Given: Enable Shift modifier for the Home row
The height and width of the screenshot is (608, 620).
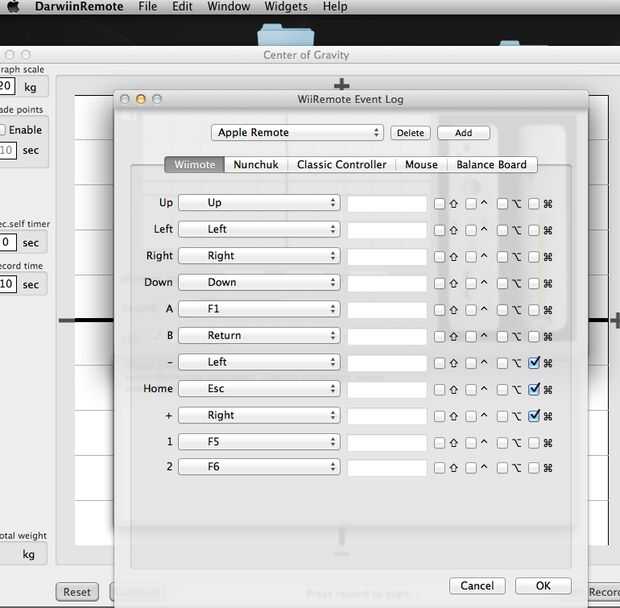Looking at the screenshot, I should point(439,390).
